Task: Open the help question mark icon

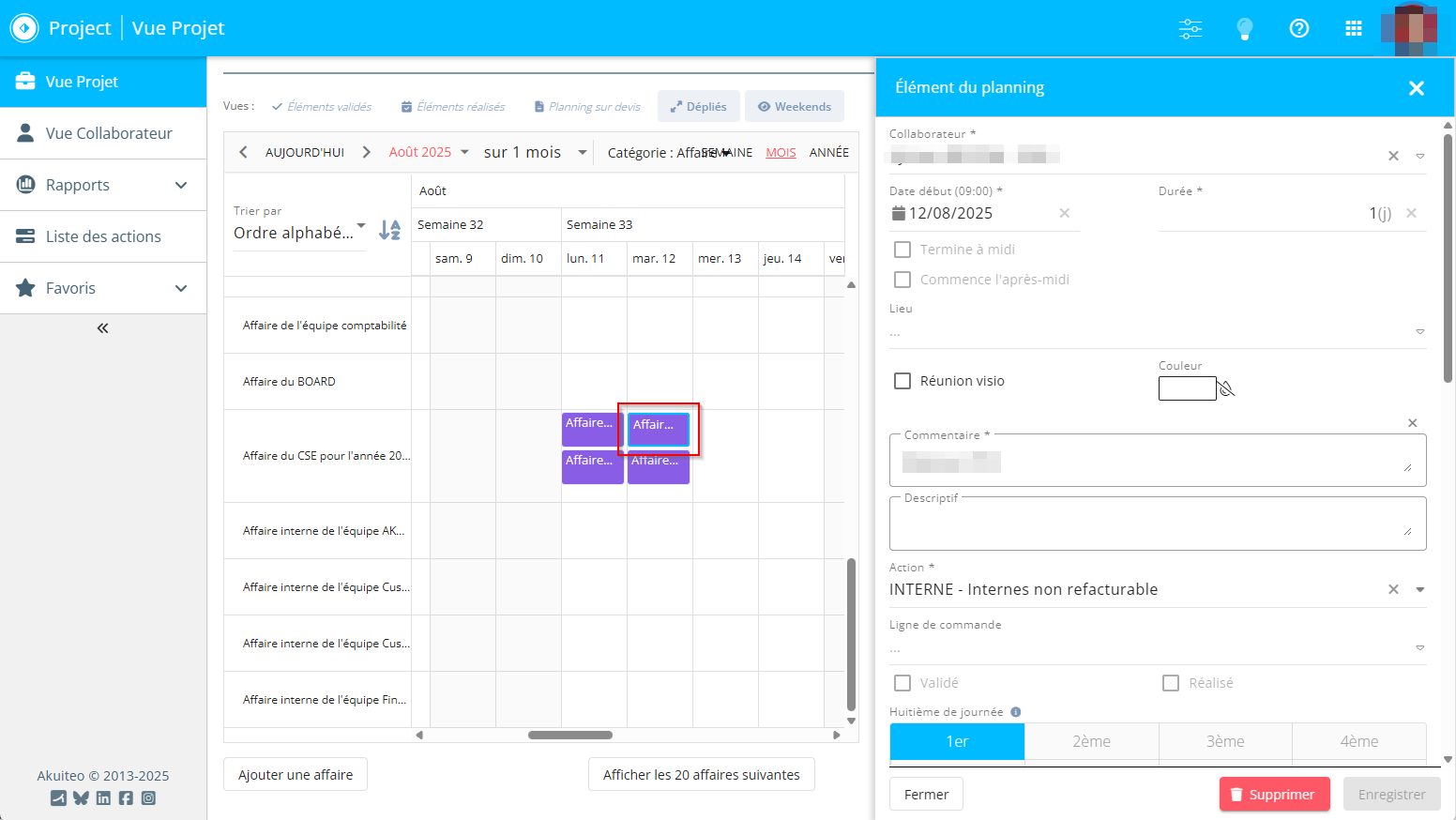Action: 1298,28
